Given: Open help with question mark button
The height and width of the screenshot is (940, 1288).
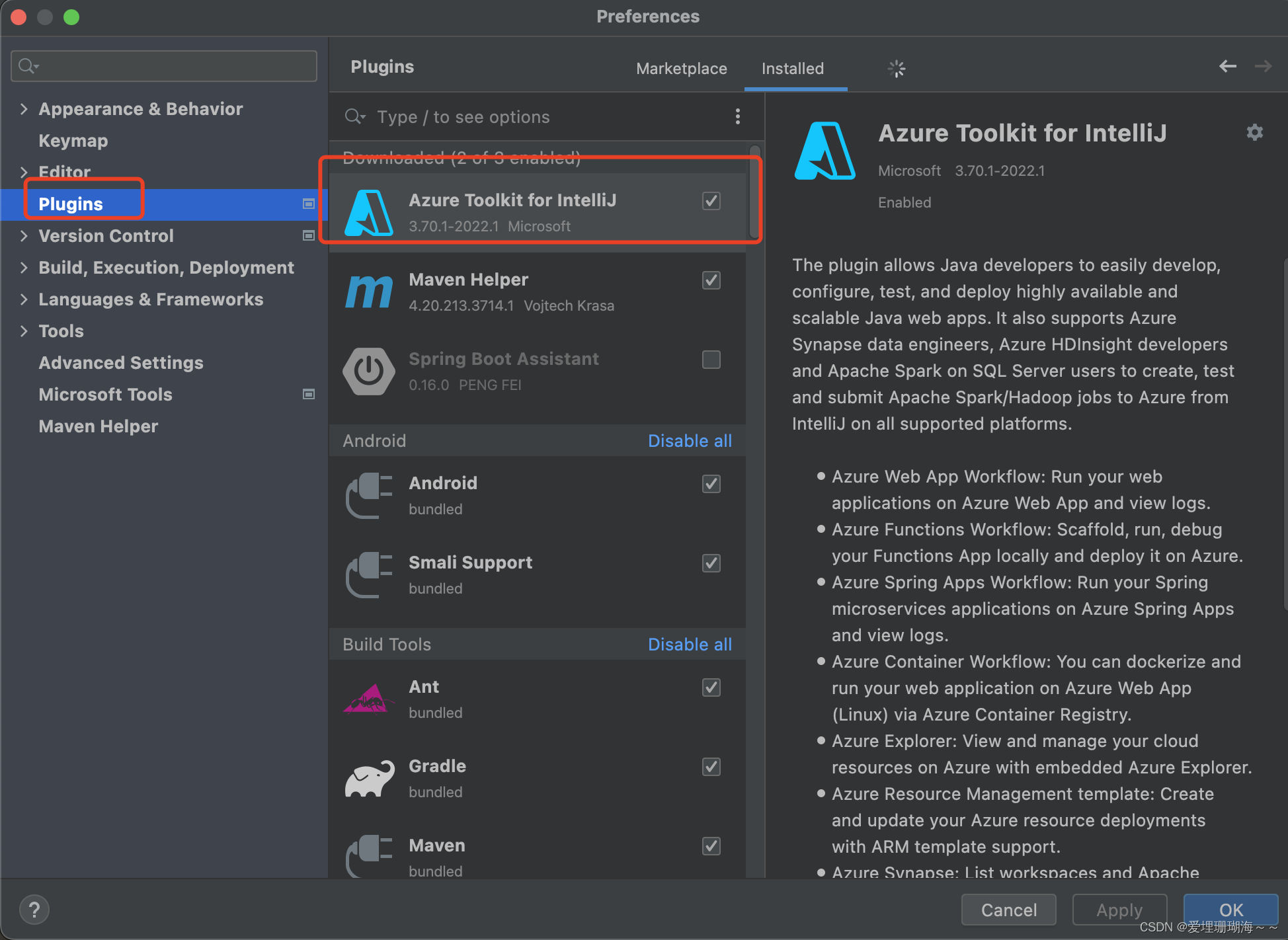Looking at the screenshot, I should [x=34, y=910].
